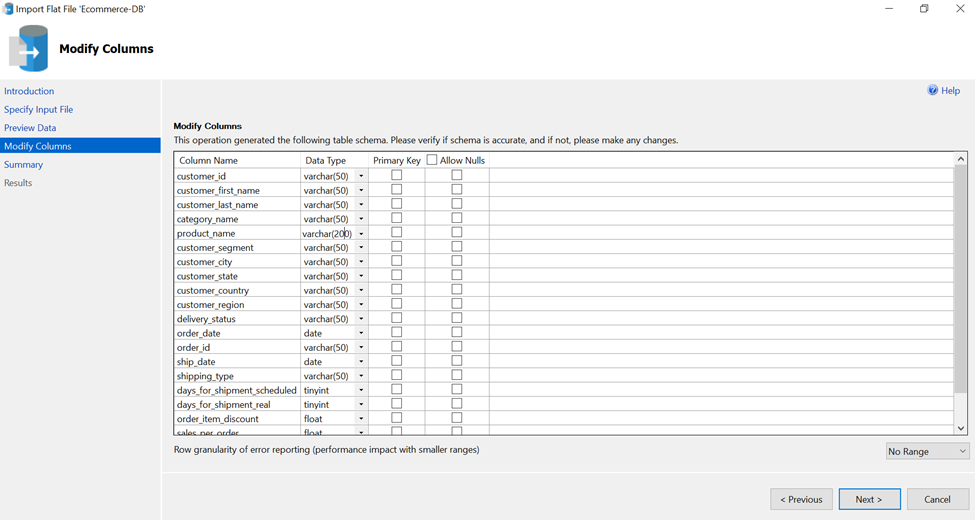Edit the customer_last_name column name cell

[x=237, y=205]
